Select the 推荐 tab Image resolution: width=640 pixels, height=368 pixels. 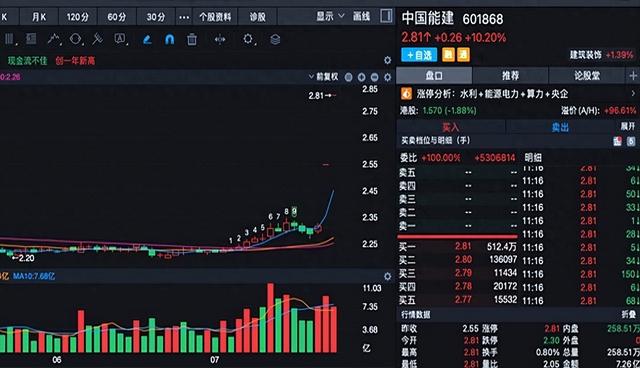click(x=510, y=76)
